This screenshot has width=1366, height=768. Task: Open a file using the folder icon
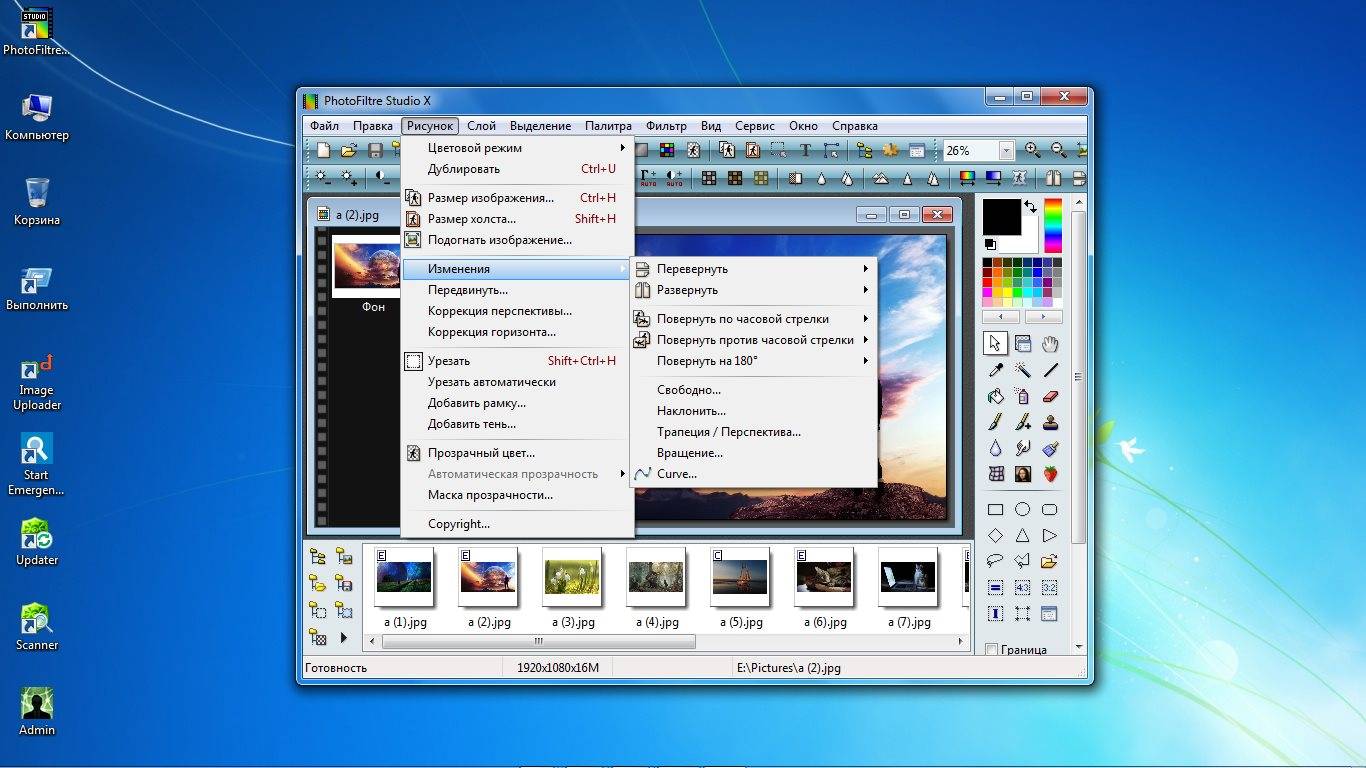point(349,151)
